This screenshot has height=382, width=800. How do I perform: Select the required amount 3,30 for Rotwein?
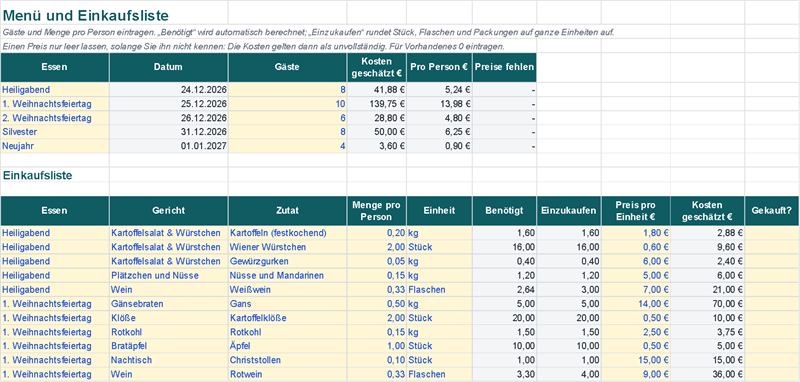tap(504, 374)
